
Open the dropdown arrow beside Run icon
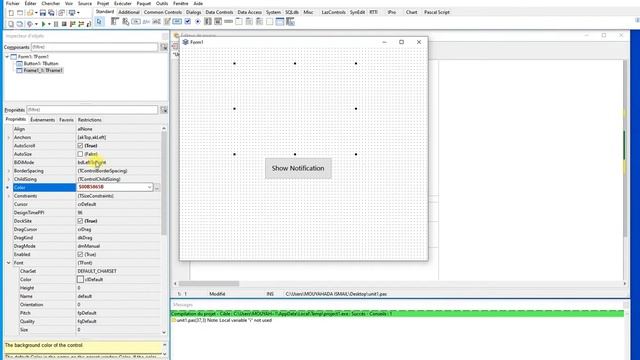(49, 24)
